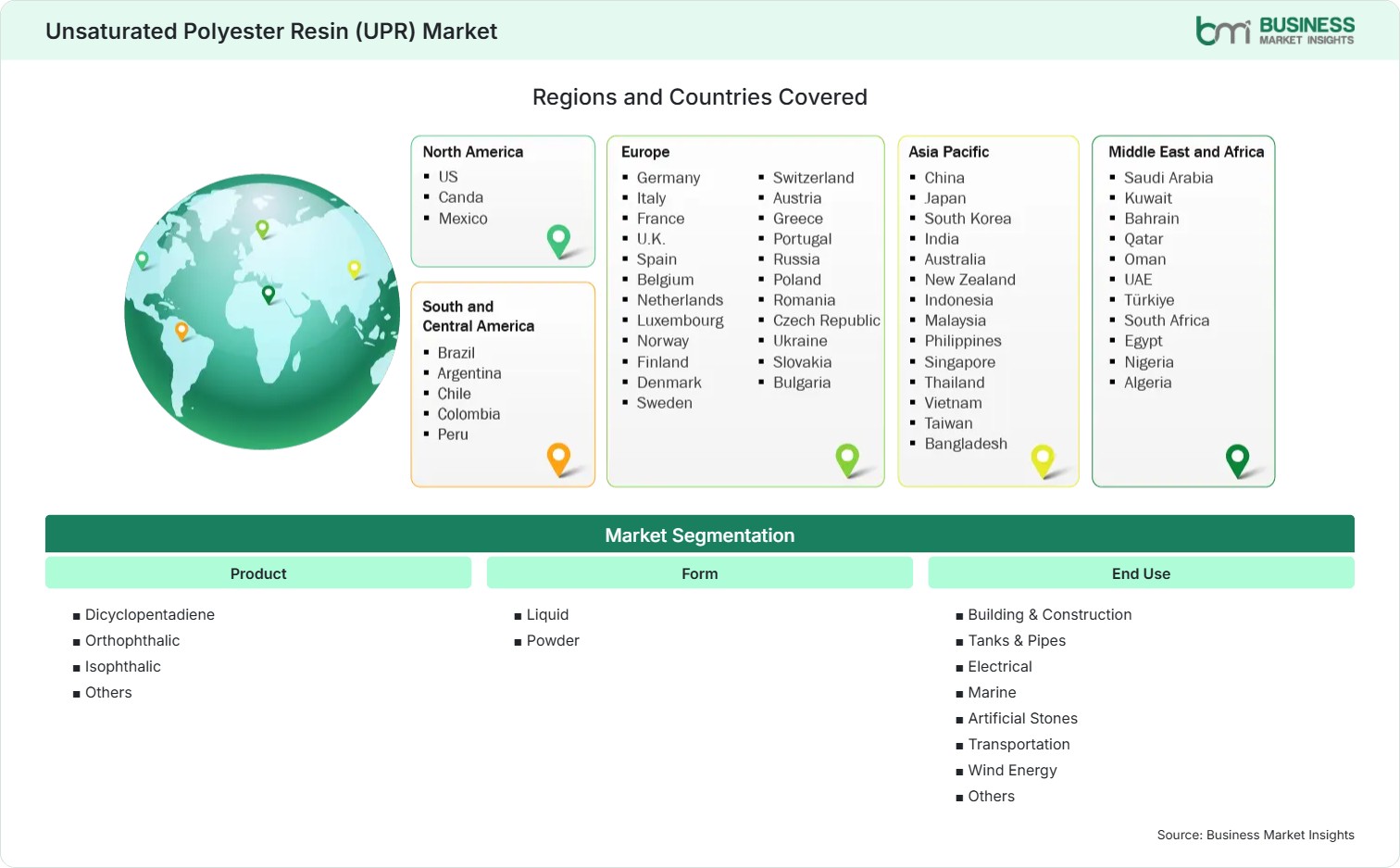Click 'Wind Energy' under End Use
The width and height of the screenshot is (1400, 868).
click(1012, 770)
